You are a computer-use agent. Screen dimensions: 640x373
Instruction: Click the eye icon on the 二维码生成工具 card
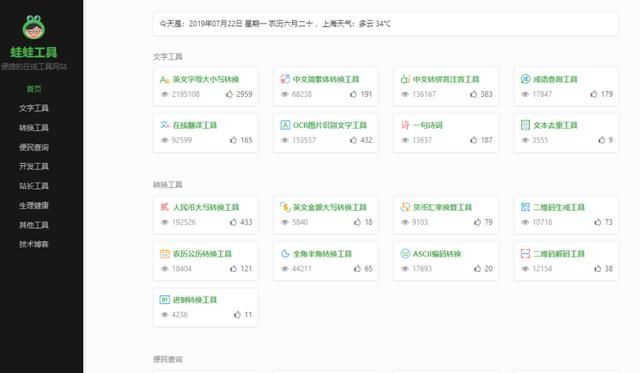pyautogui.click(x=525, y=222)
